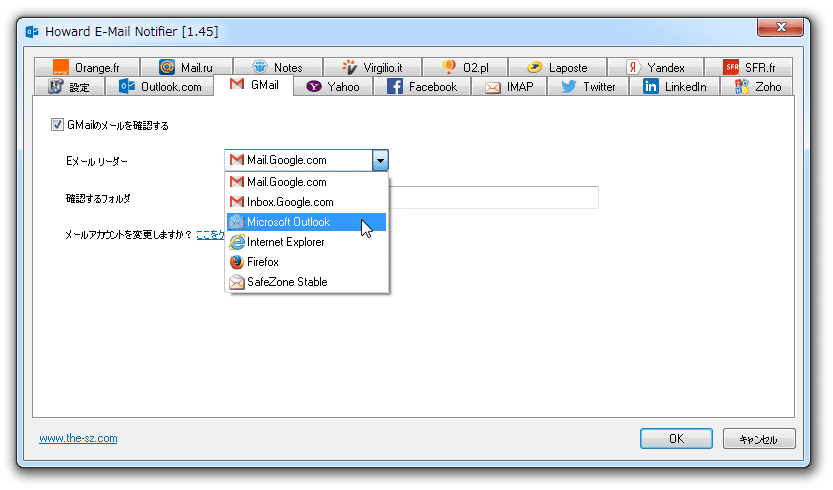Open the LinkedIn tab
This screenshot has width=833, height=490.
click(x=674, y=87)
